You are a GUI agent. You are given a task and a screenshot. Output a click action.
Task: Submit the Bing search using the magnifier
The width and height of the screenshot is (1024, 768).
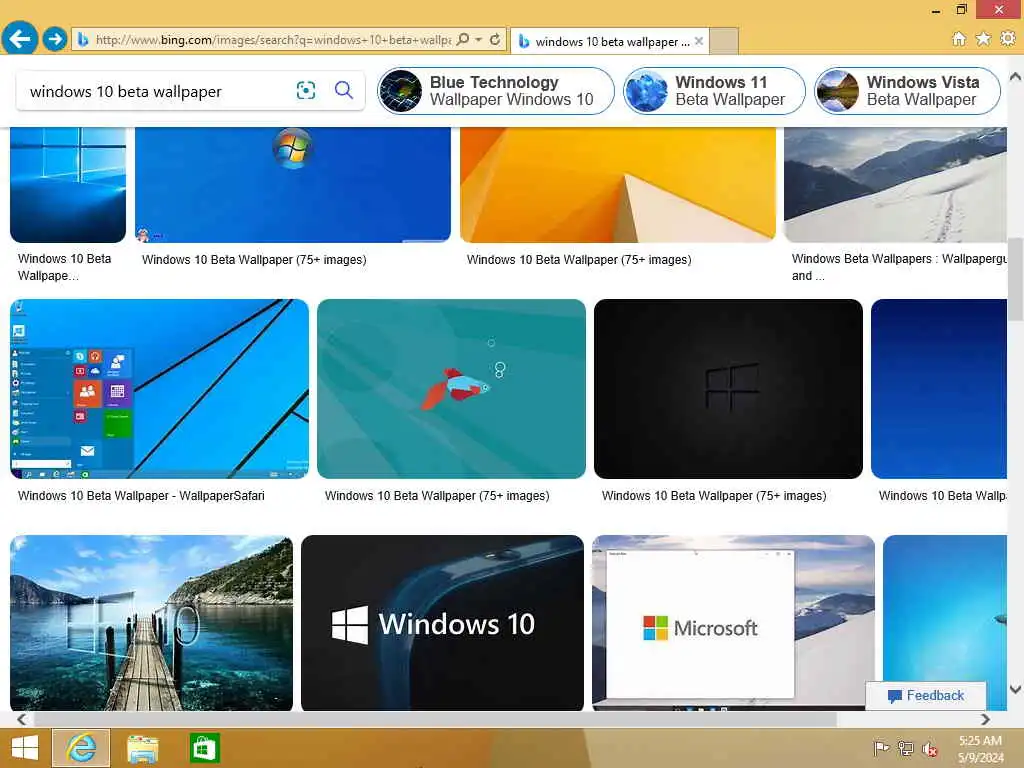pyautogui.click(x=344, y=90)
